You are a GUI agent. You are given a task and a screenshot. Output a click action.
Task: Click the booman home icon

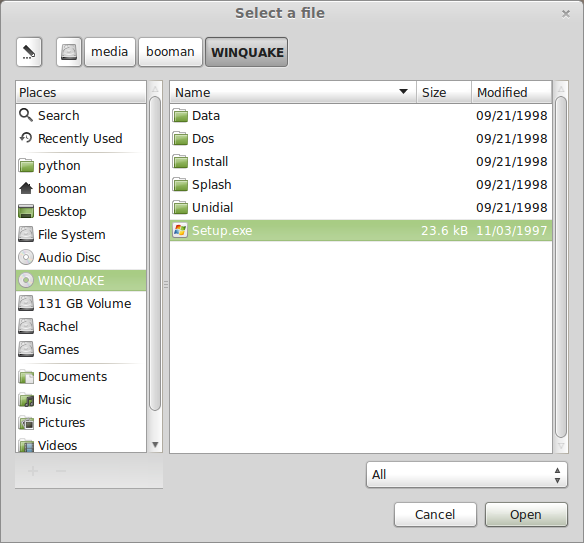tap(26, 188)
